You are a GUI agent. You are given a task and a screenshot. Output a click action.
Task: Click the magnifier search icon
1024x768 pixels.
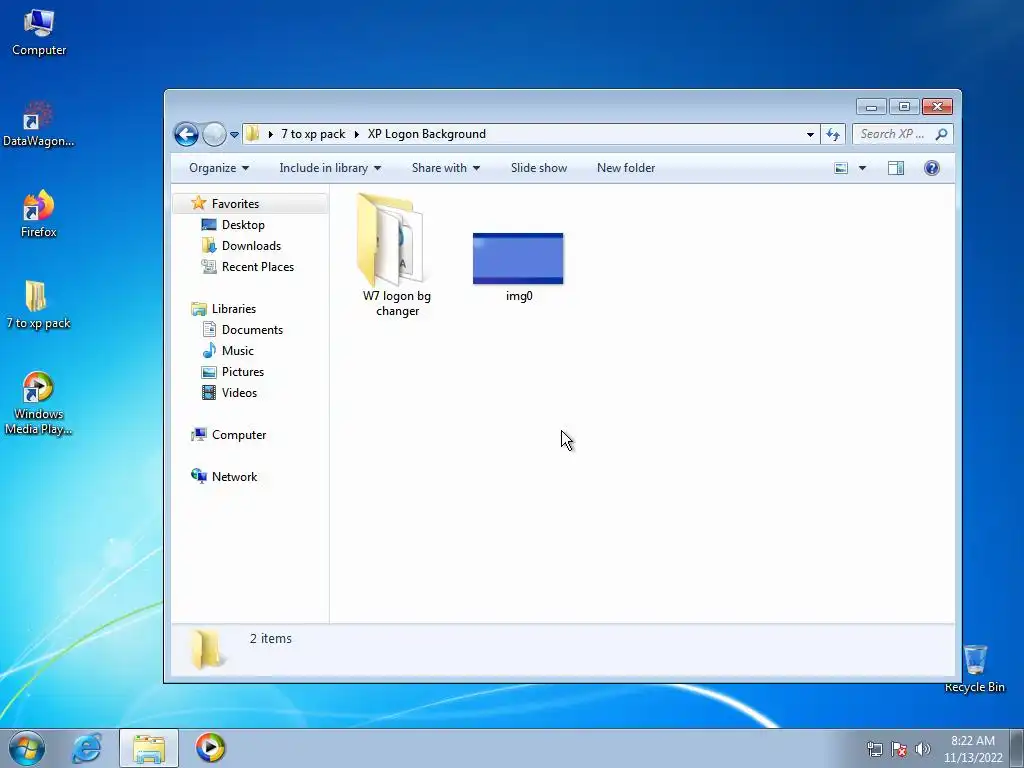tap(941, 134)
